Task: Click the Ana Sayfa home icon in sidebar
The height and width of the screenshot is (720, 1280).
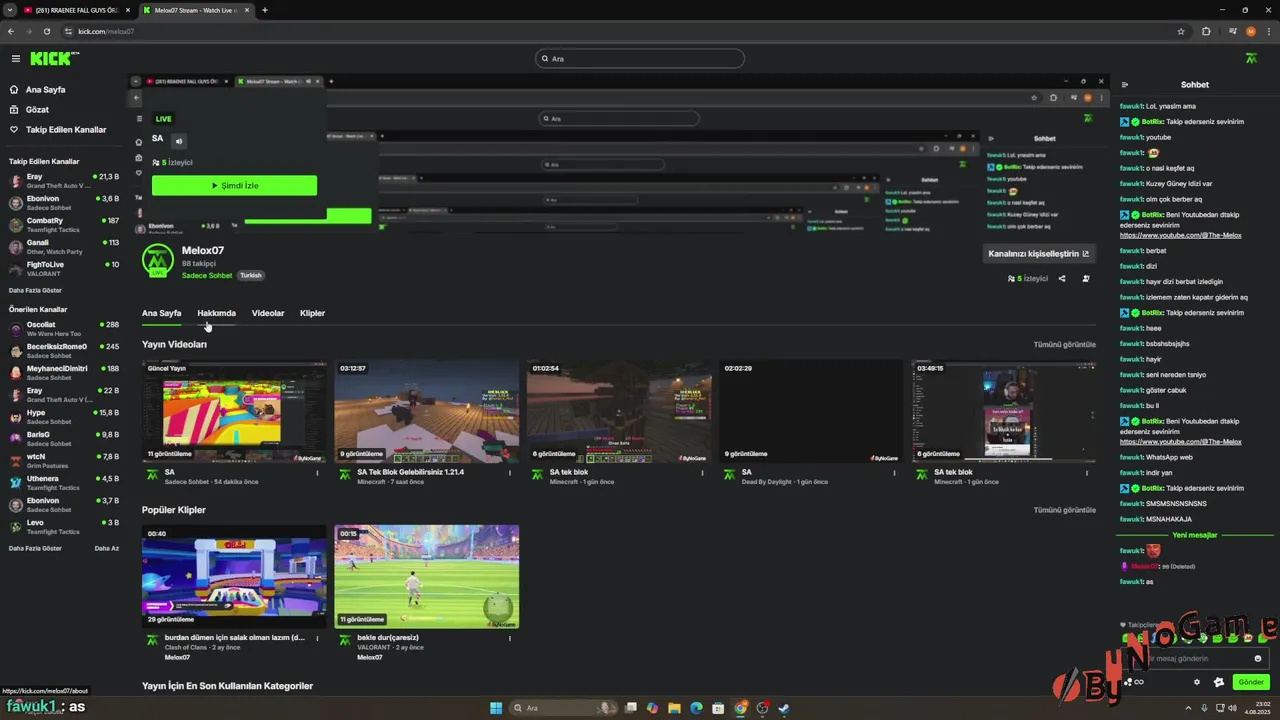Action: 14,90
